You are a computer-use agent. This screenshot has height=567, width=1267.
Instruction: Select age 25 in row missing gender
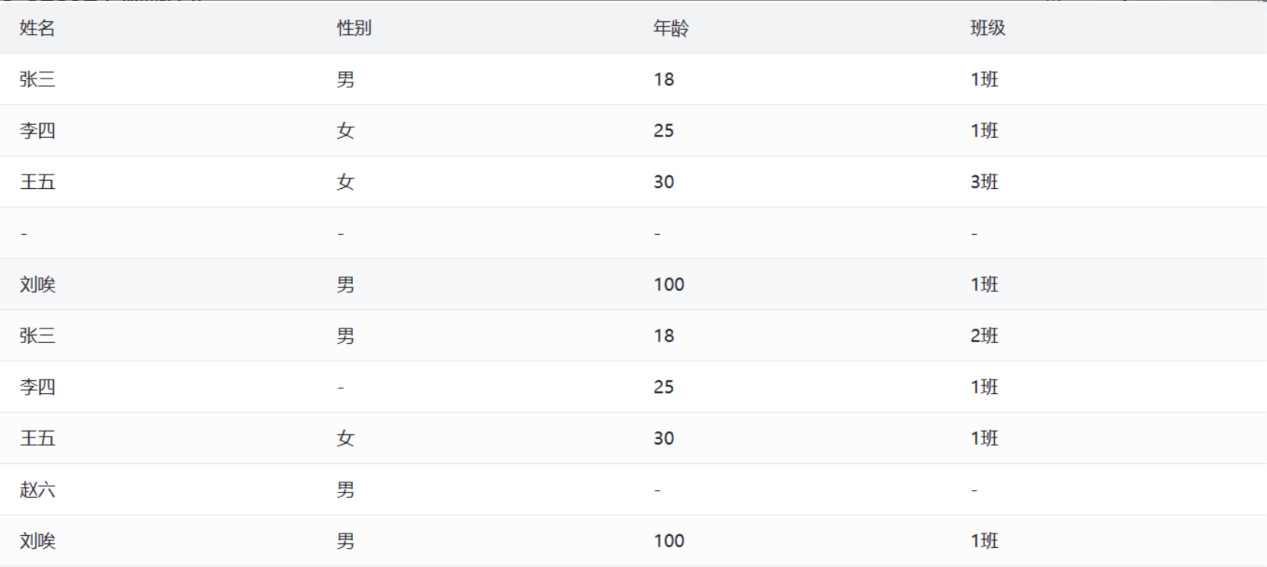(664, 387)
